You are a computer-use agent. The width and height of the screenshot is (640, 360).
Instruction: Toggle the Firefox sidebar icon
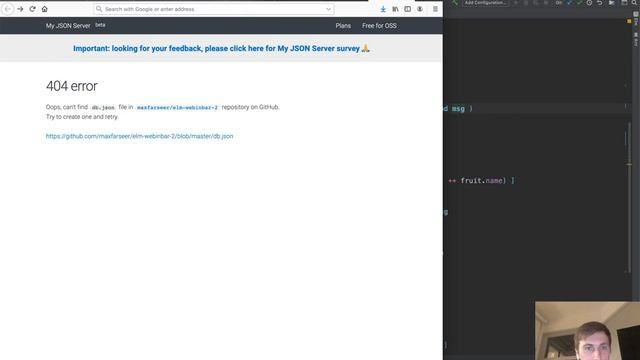point(407,9)
